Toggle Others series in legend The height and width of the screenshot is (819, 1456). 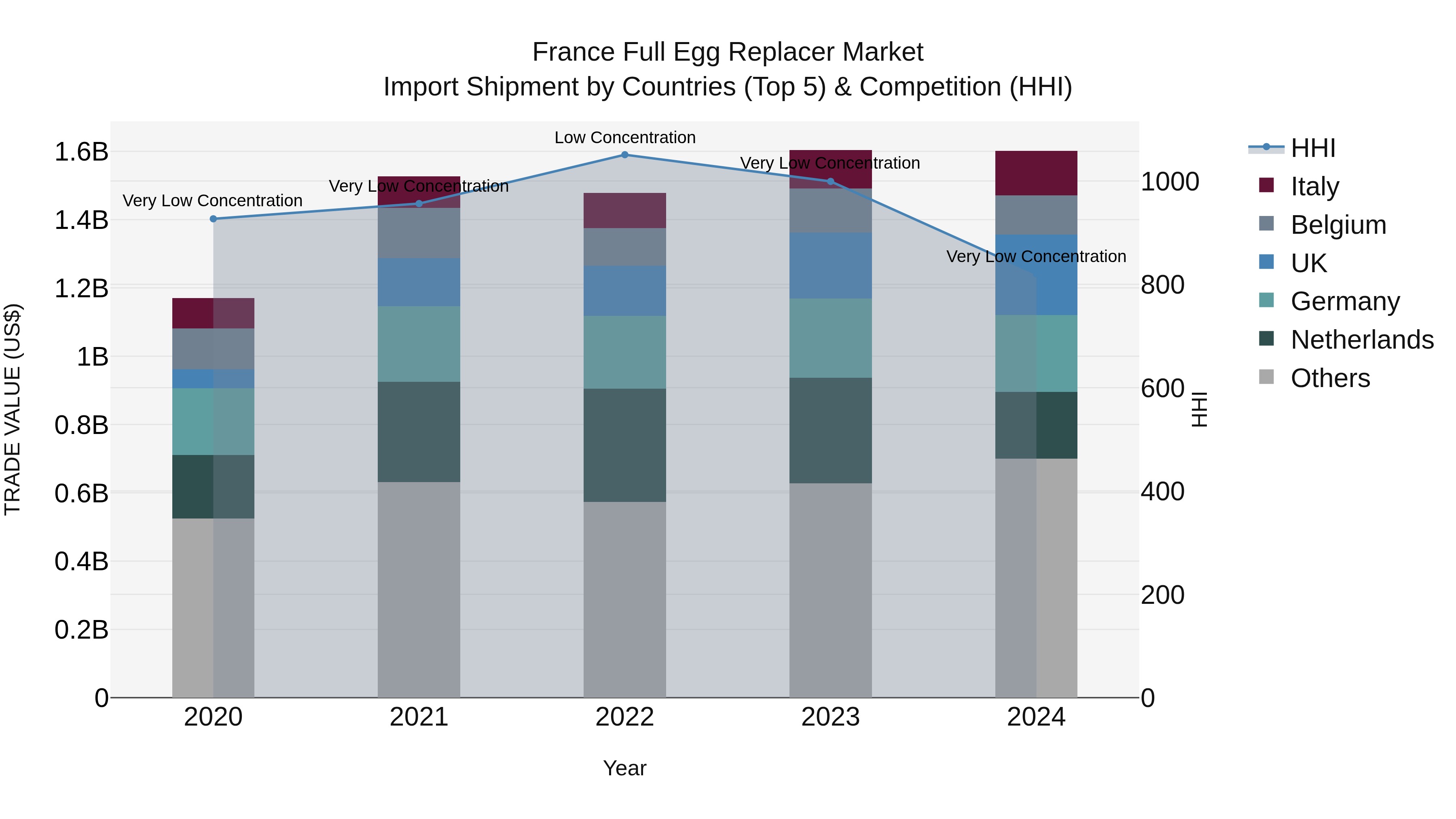tap(1314, 378)
